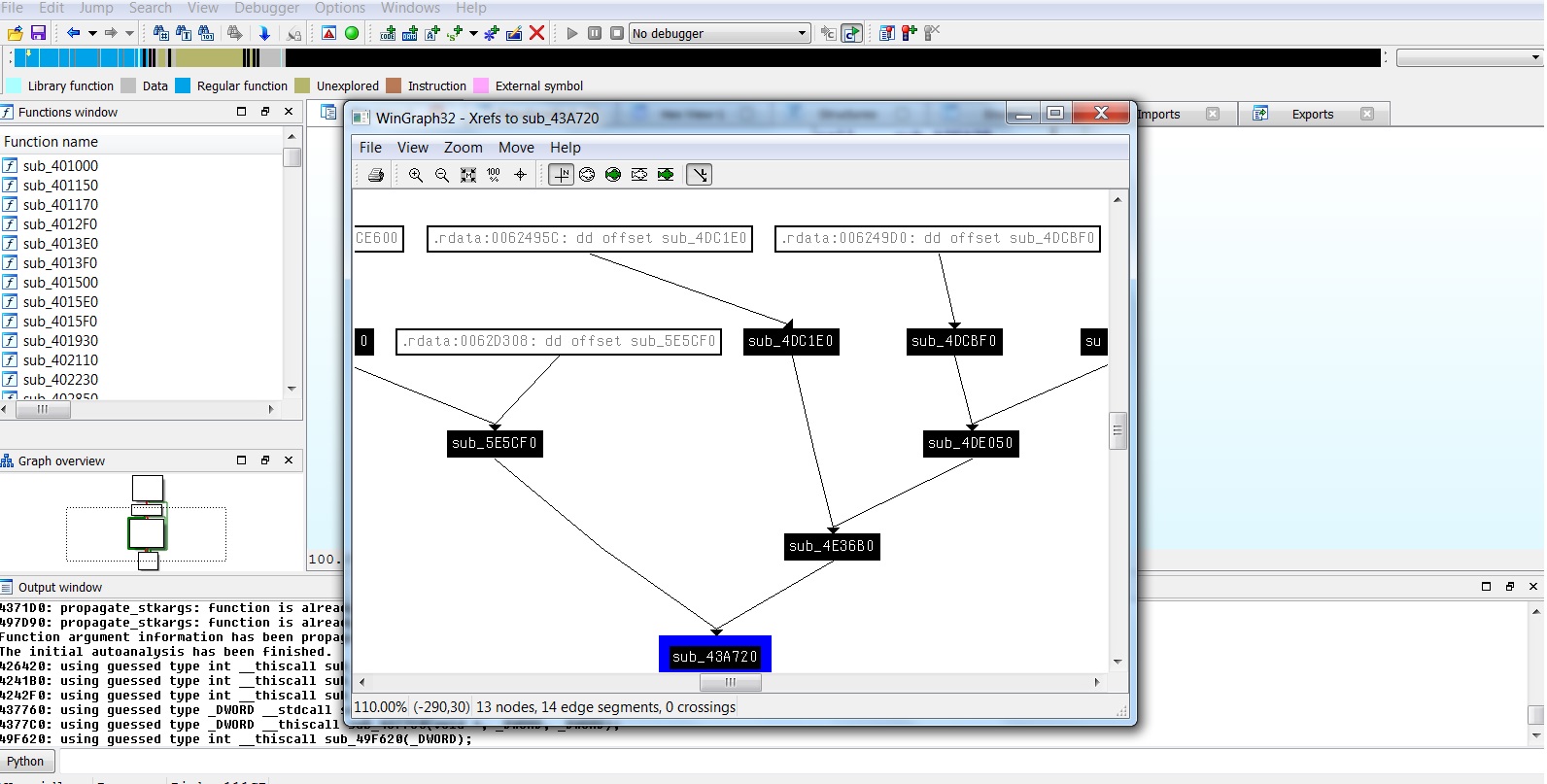The width and height of the screenshot is (1547, 784).
Task: Click the Python console button
Action: [26, 761]
